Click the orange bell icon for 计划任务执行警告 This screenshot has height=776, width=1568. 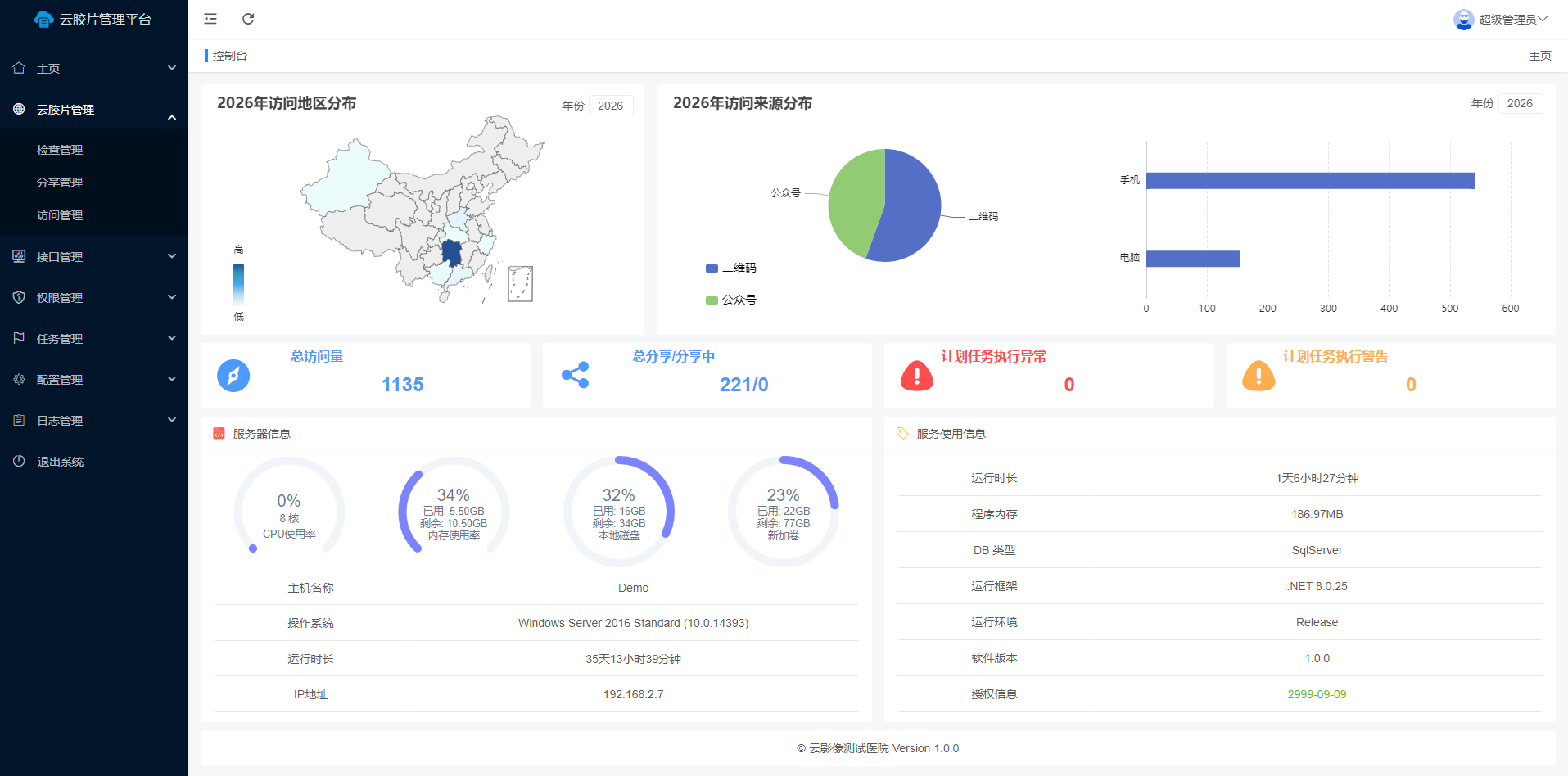tap(1258, 376)
